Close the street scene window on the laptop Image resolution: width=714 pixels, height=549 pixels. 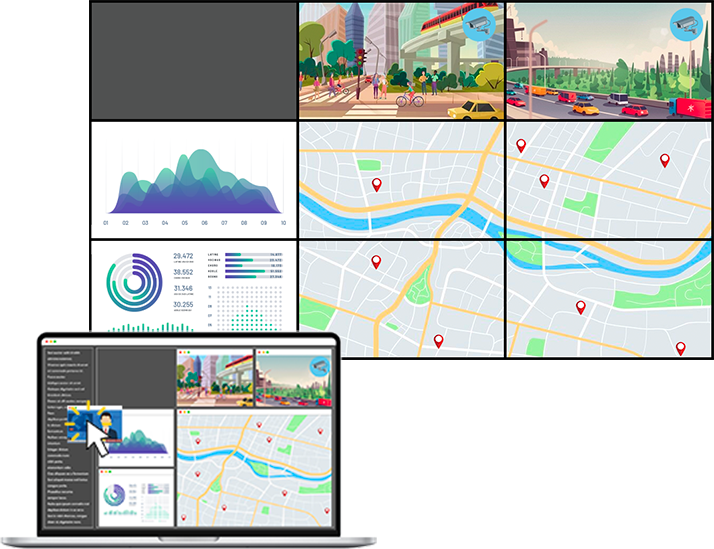coord(181,353)
